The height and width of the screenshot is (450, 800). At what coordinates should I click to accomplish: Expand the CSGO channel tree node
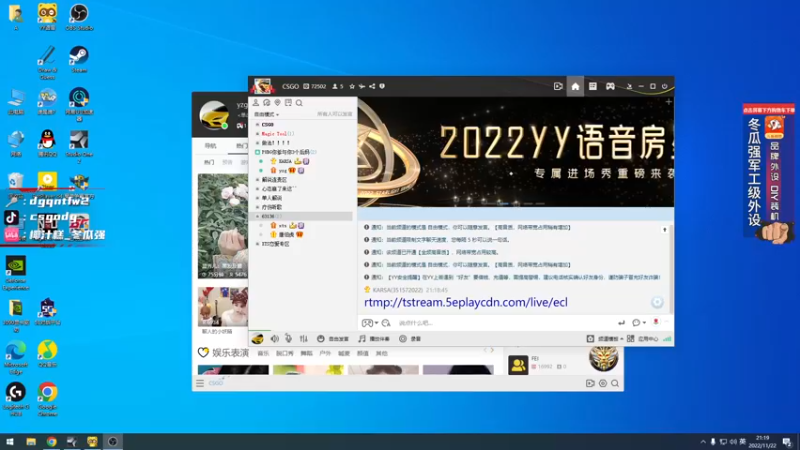(x=257, y=124)
